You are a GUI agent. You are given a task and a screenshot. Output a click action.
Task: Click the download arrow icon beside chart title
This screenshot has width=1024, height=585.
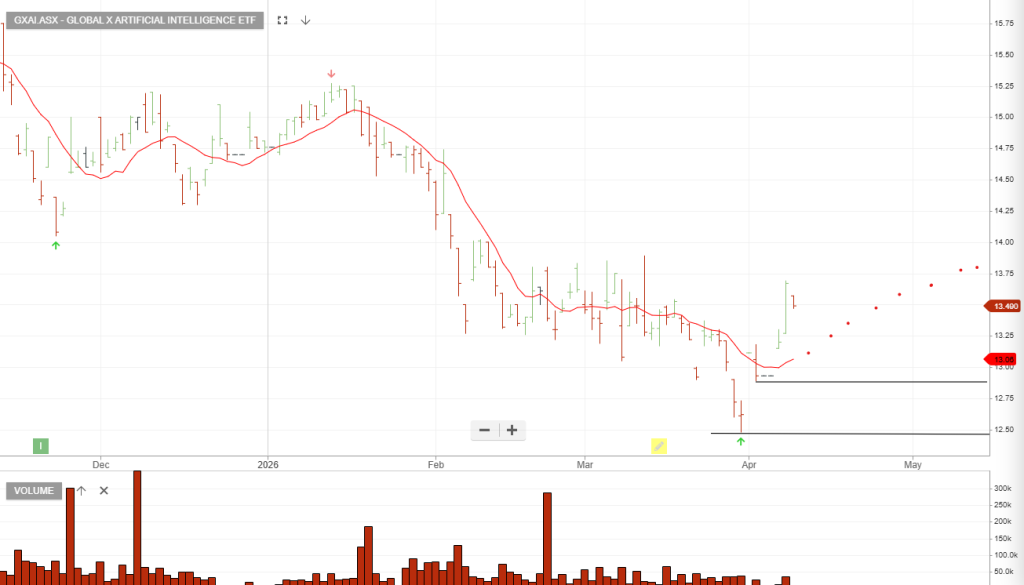[305, 20]
